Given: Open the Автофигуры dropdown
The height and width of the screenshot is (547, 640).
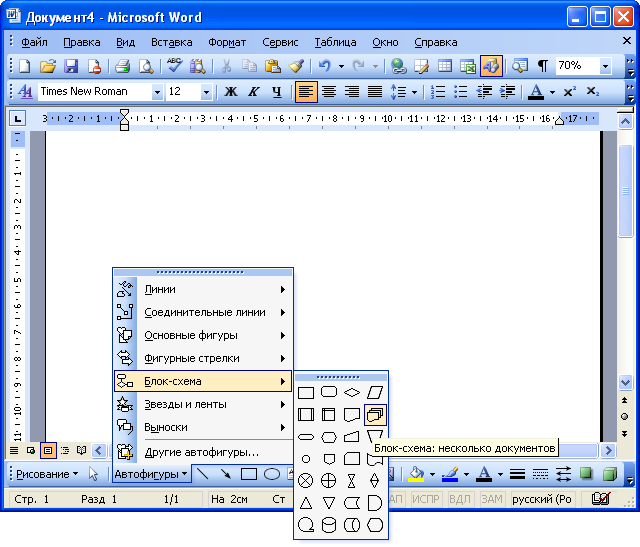Looking at the screenshot, I should (151, 474).
